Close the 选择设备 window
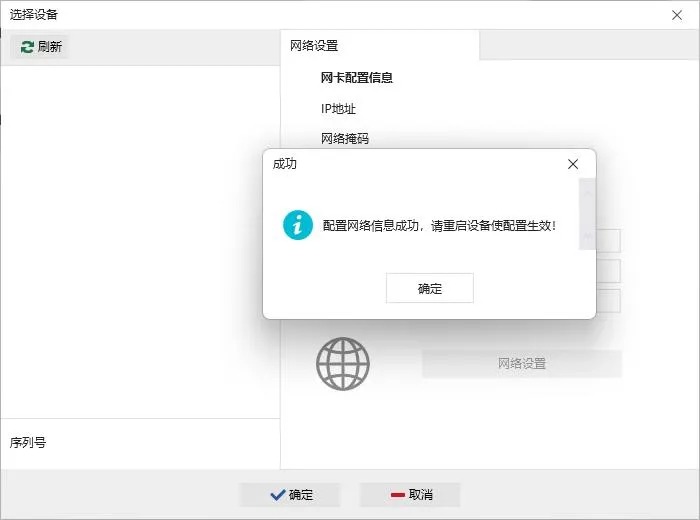Viewport: 700px width, 520px height. [x=677, y=15]
